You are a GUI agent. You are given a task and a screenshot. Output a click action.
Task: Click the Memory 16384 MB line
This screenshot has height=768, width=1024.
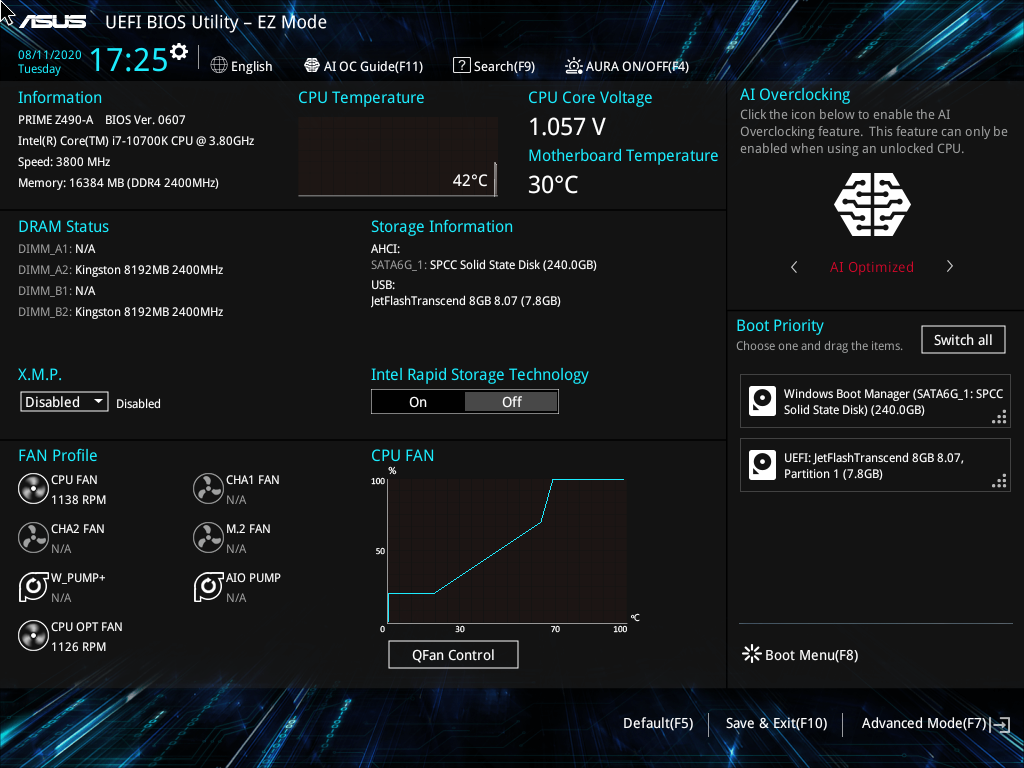pyautogui.click(x=118, y=183)
